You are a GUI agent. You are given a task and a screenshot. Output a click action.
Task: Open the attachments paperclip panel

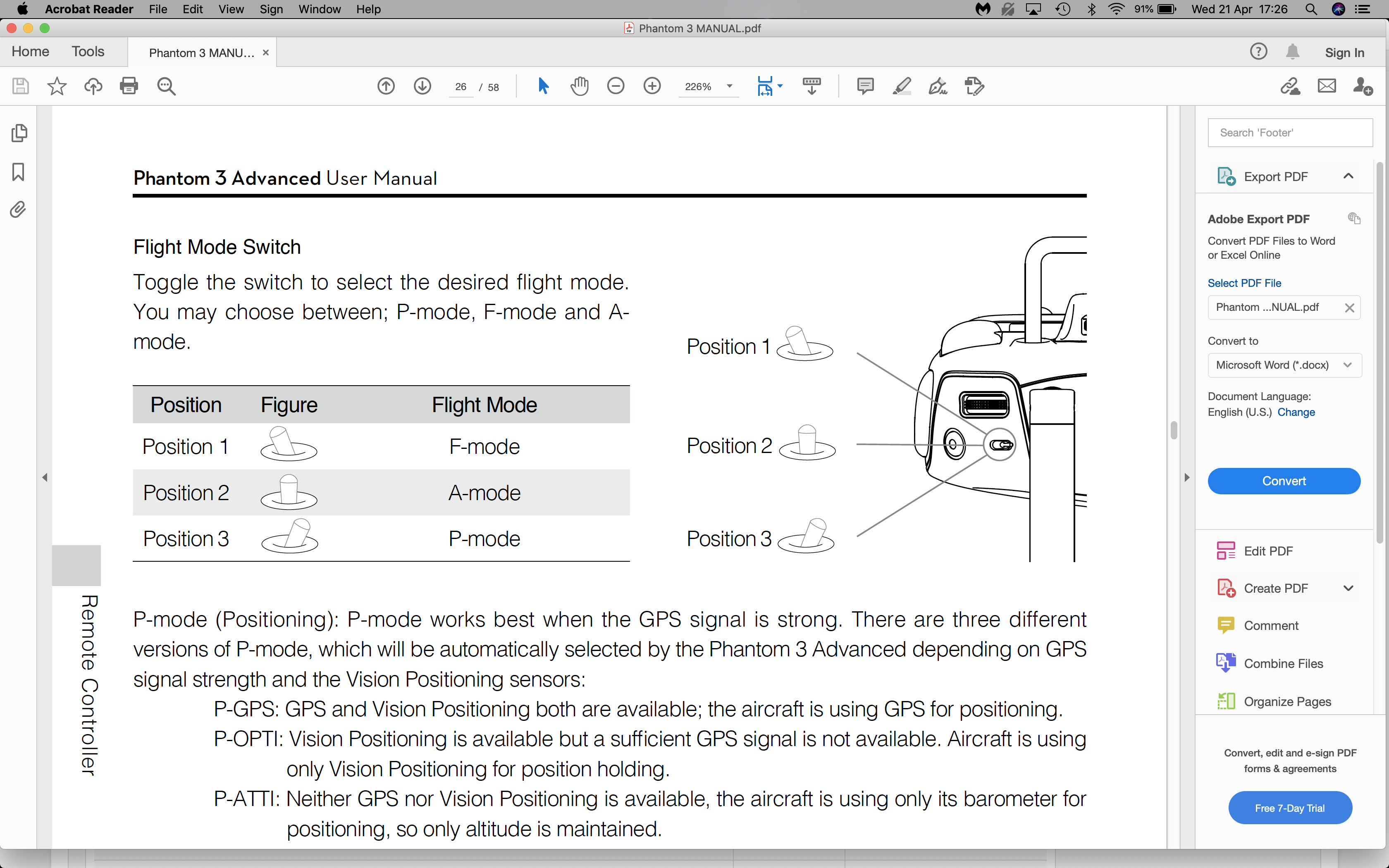point(18,210)
